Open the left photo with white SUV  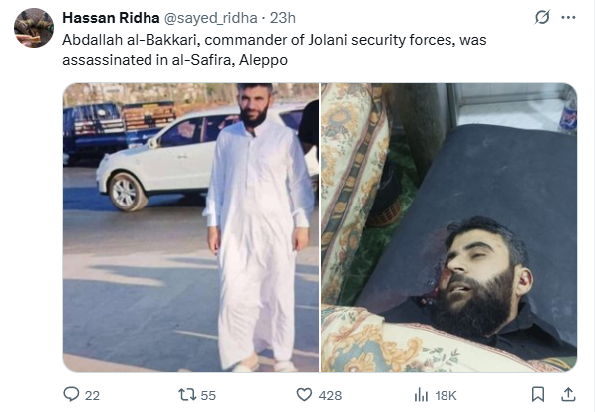point(191,227)
